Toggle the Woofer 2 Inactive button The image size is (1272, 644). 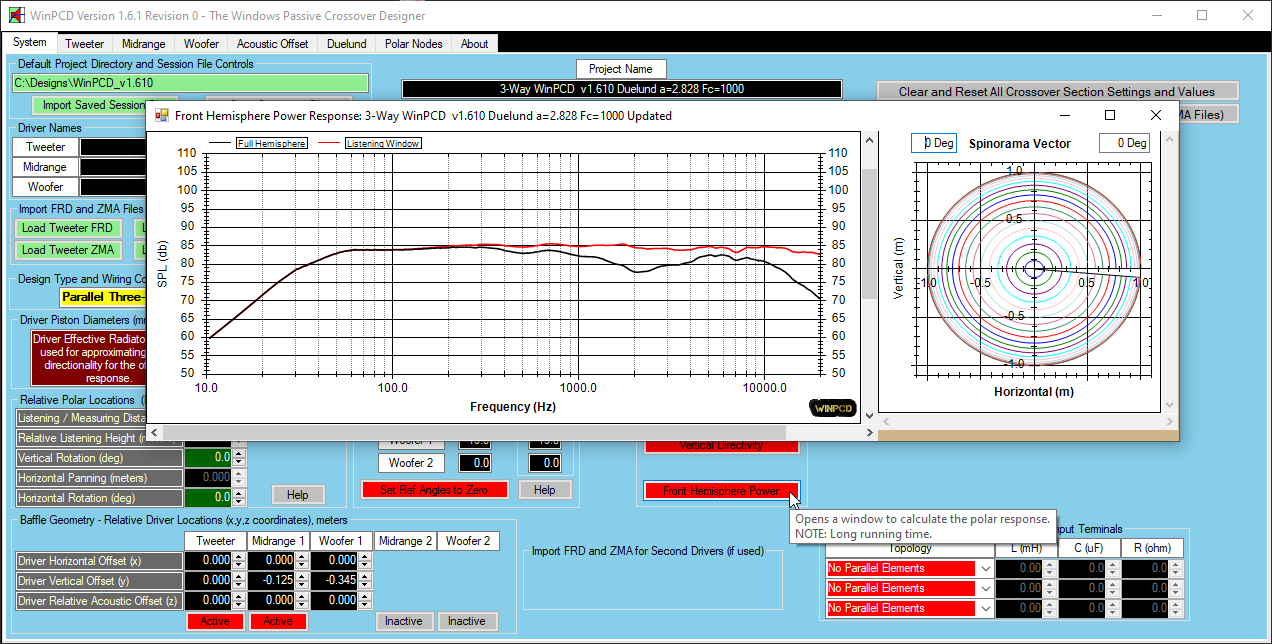point(467,621)
